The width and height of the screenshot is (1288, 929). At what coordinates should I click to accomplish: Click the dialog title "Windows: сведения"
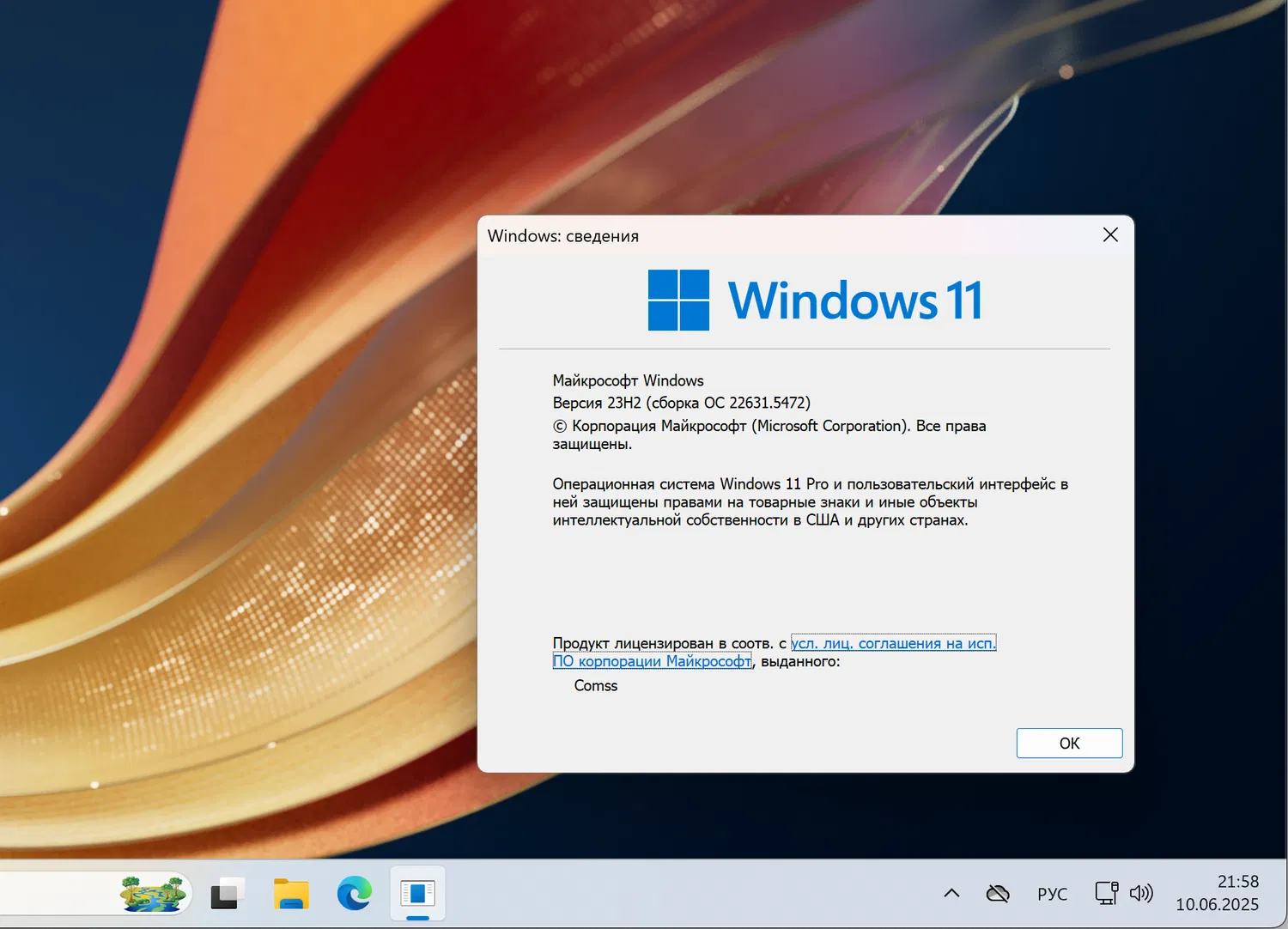563,235
